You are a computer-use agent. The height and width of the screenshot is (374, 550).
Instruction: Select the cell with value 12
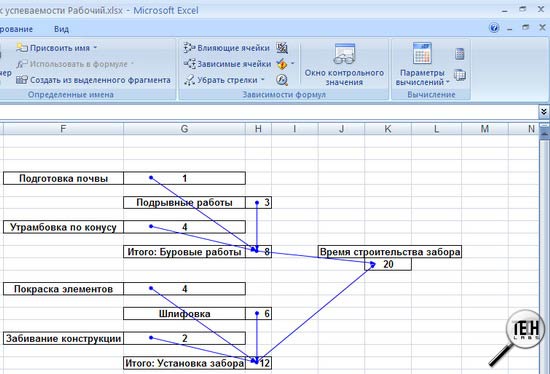[259, 363]
